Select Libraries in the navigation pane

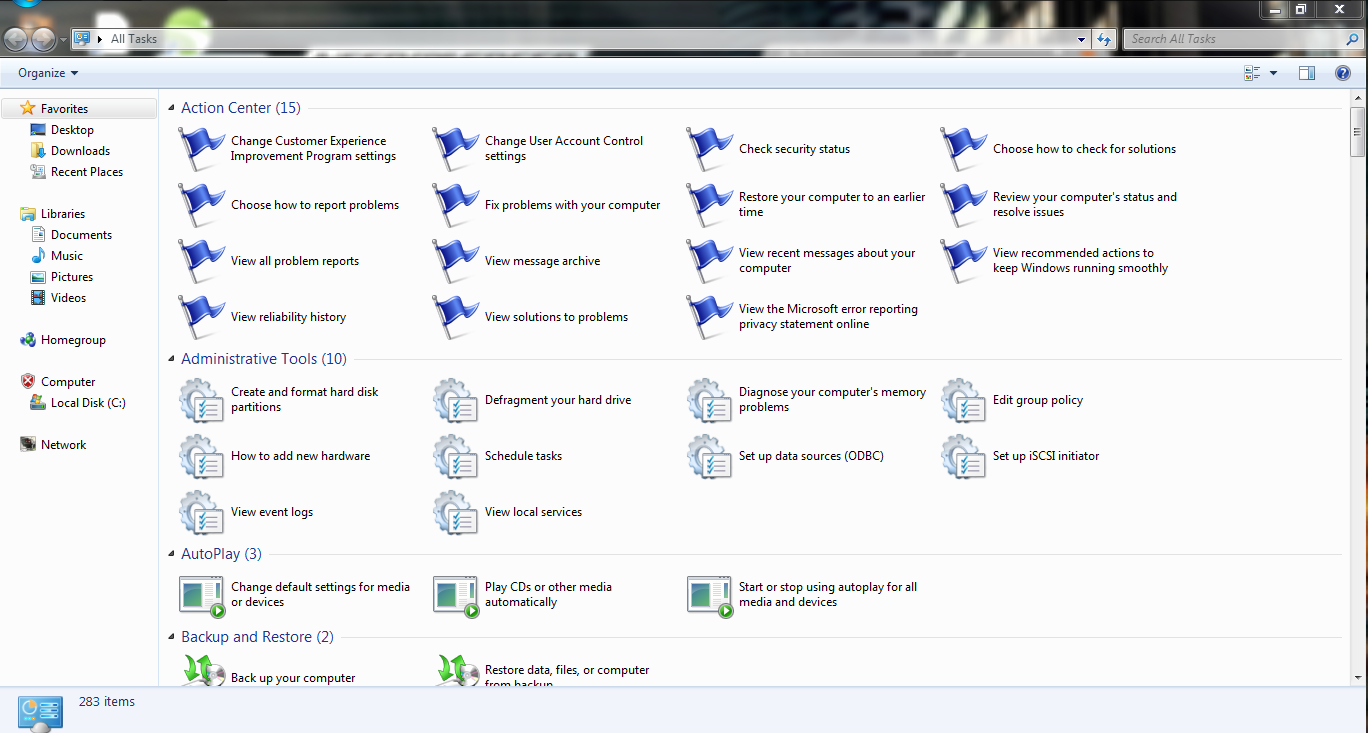coord(63,214)
